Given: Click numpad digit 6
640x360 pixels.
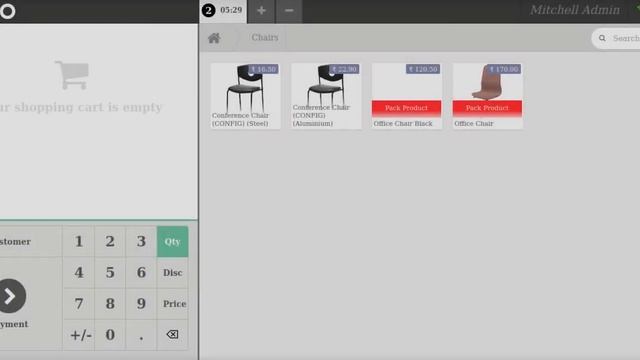Looking at the screenshot, I should tap(141, 273).
